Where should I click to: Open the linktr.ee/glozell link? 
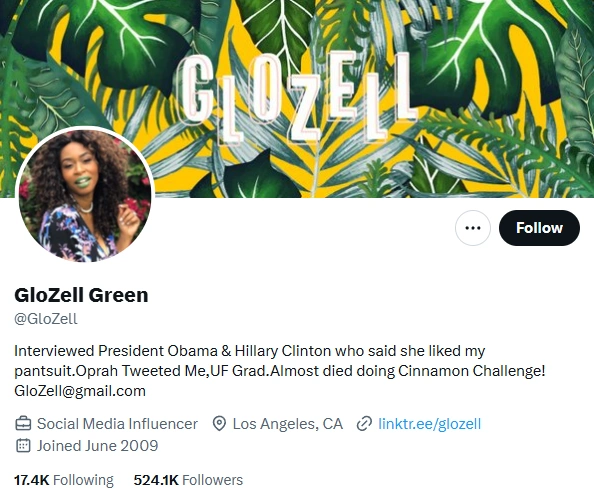tap(430, 424)
